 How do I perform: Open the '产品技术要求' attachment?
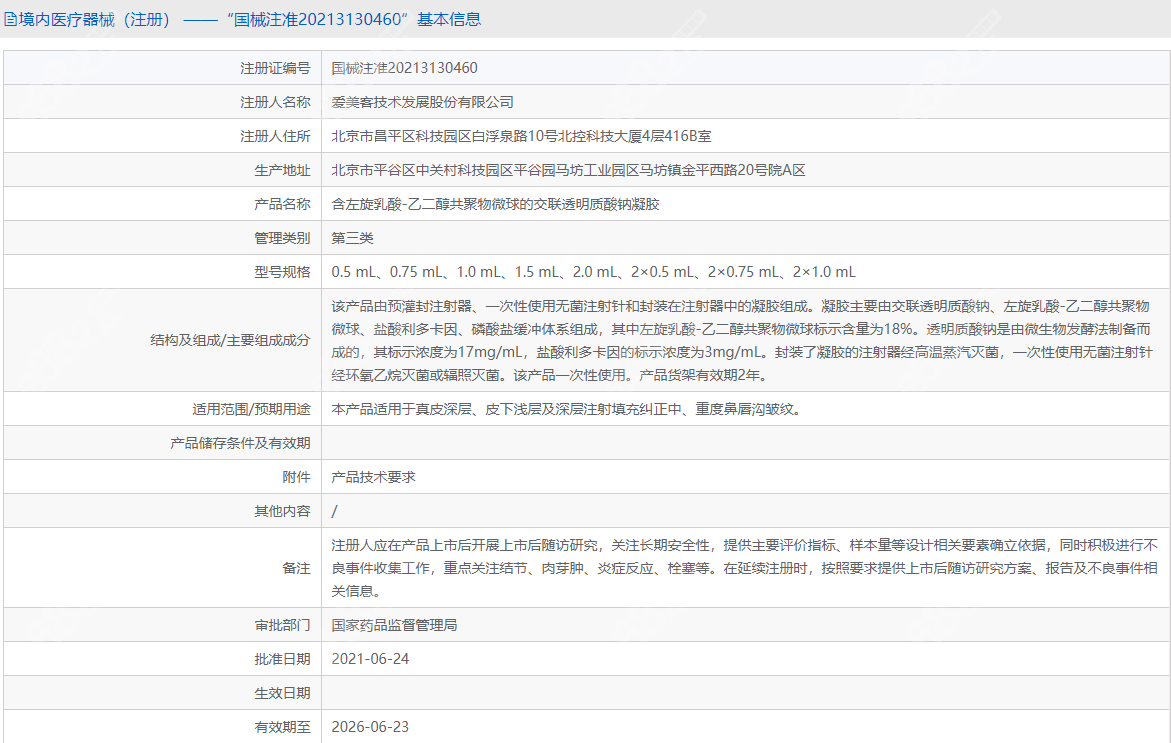(x=373, y=477)
